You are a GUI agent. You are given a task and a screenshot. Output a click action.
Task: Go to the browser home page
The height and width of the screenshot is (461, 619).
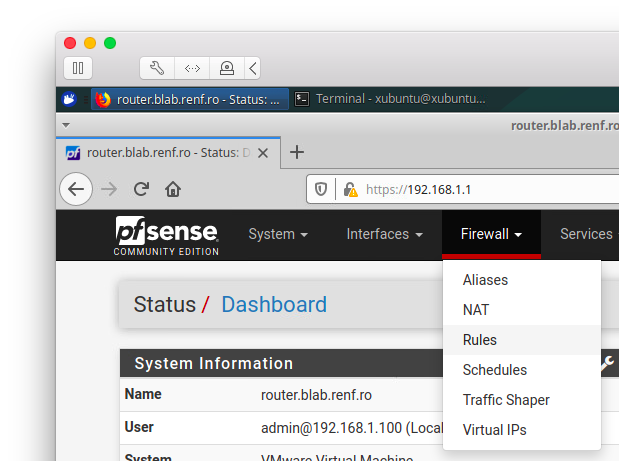coord(173,189)
